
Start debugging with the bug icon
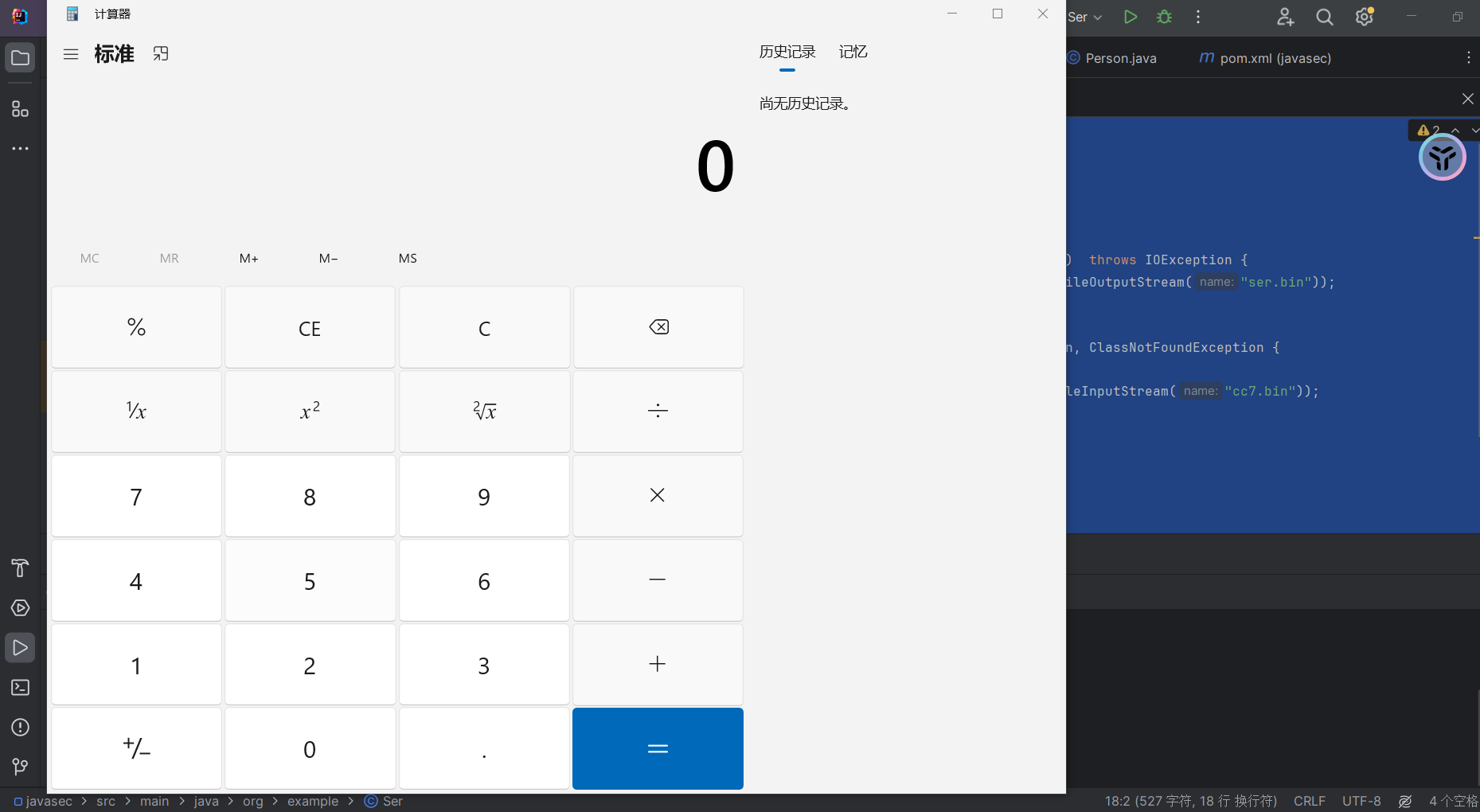1164,17
